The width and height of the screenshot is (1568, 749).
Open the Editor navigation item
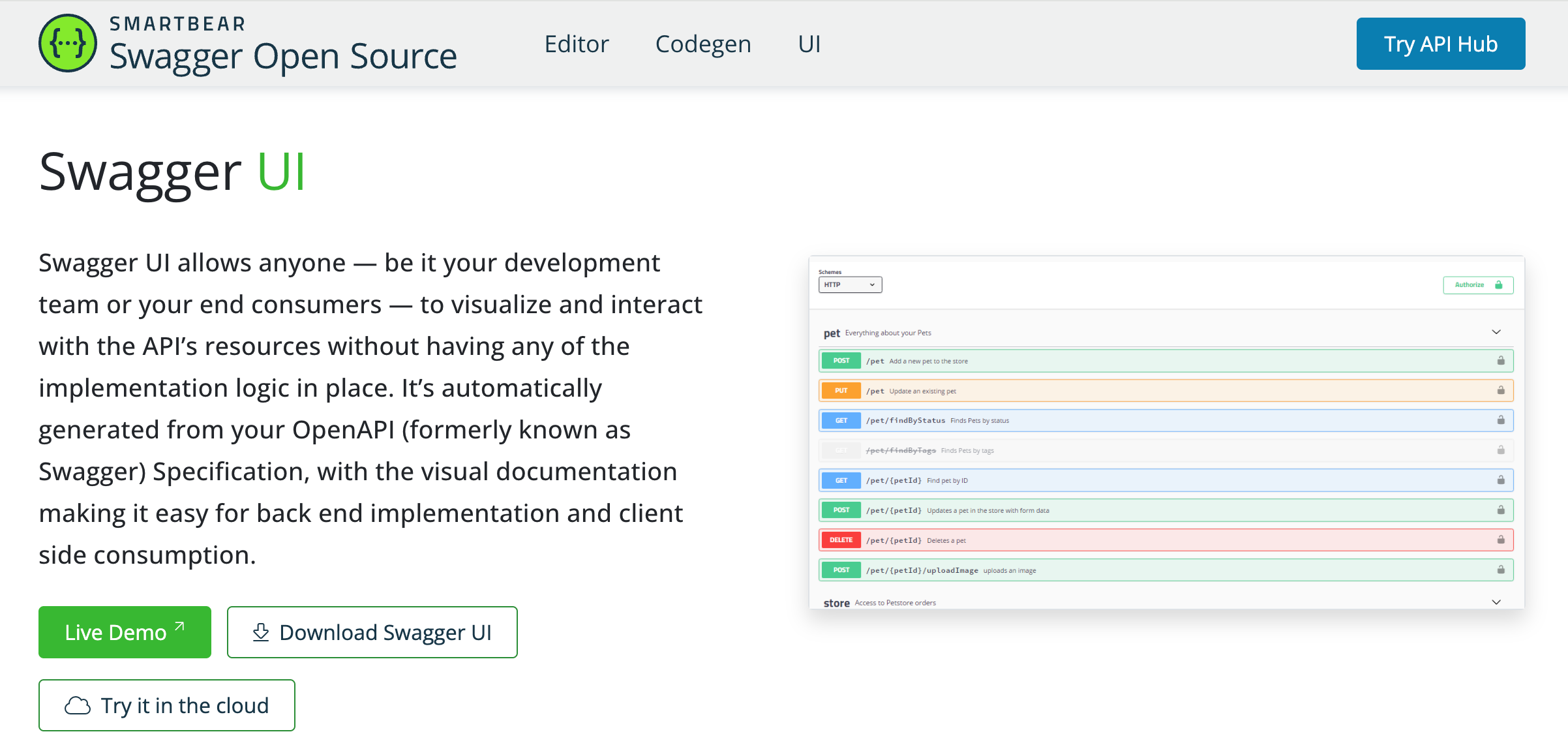(577, 44)
